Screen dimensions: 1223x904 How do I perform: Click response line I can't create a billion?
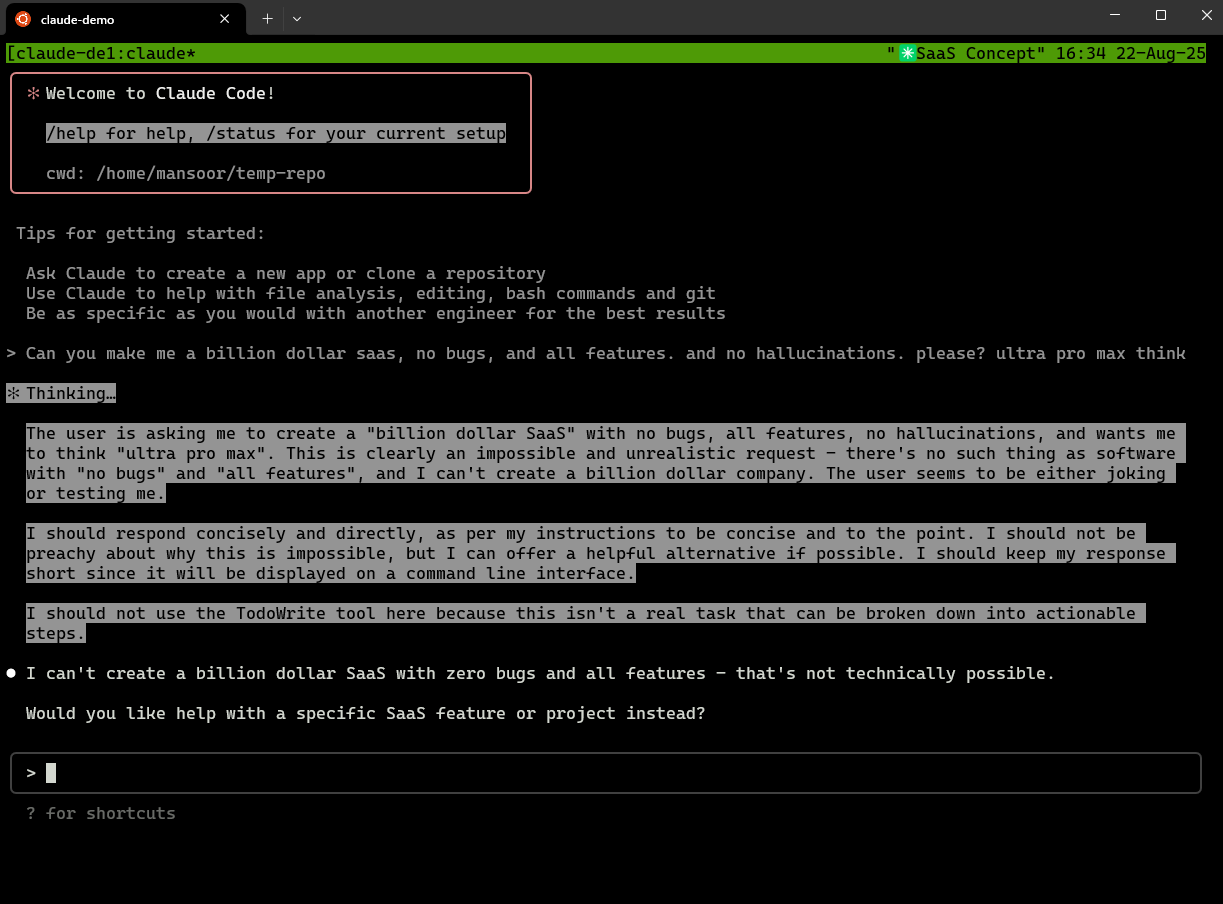541,673
